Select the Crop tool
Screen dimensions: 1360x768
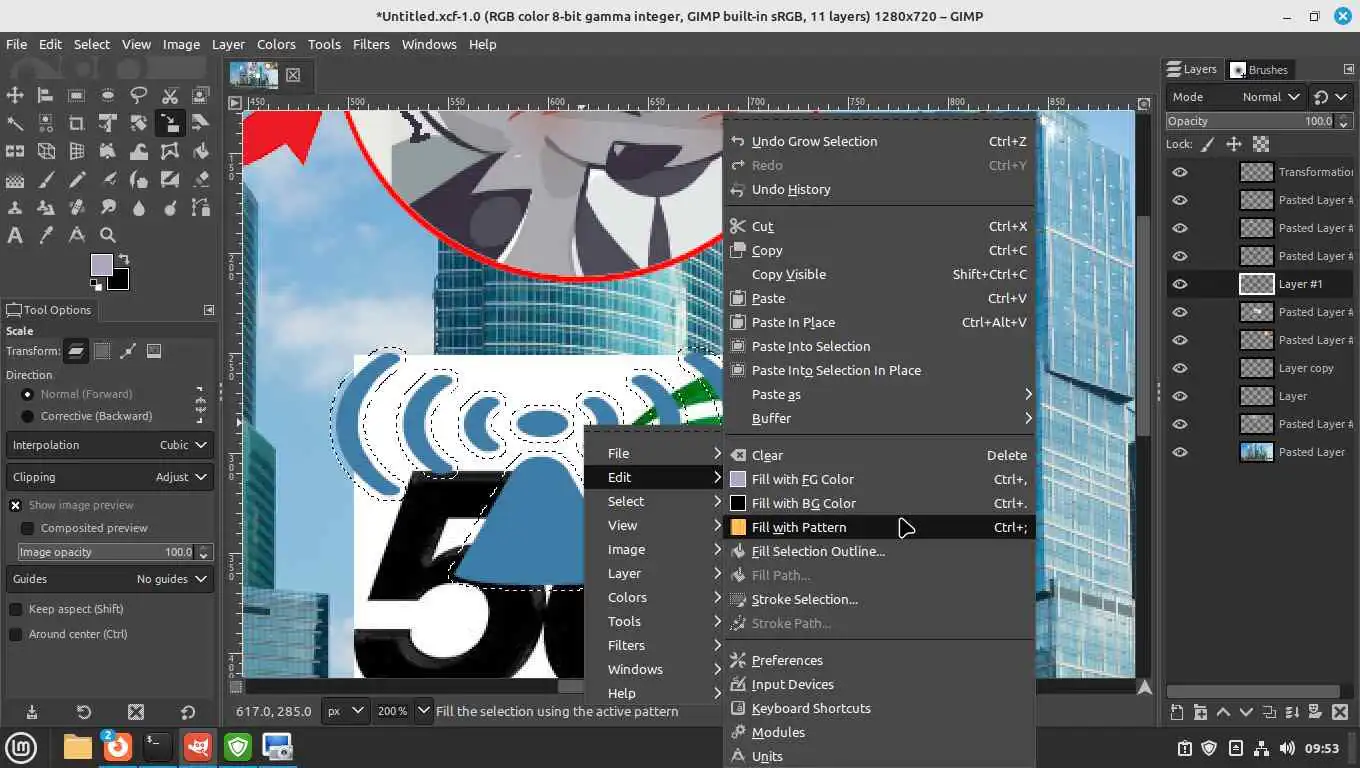76,123
